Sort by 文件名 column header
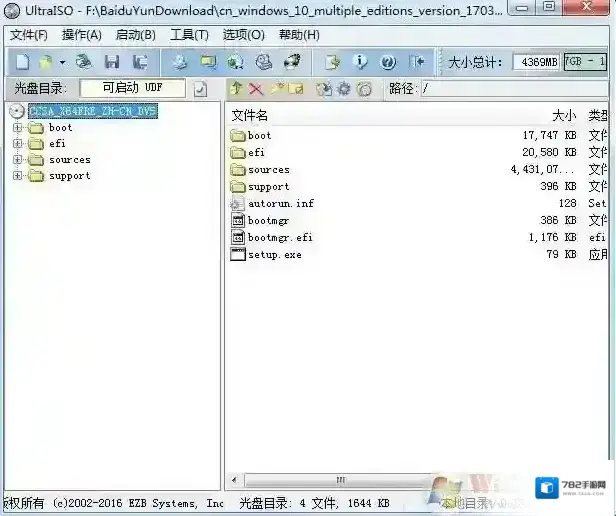 click(x=249, y=116)
